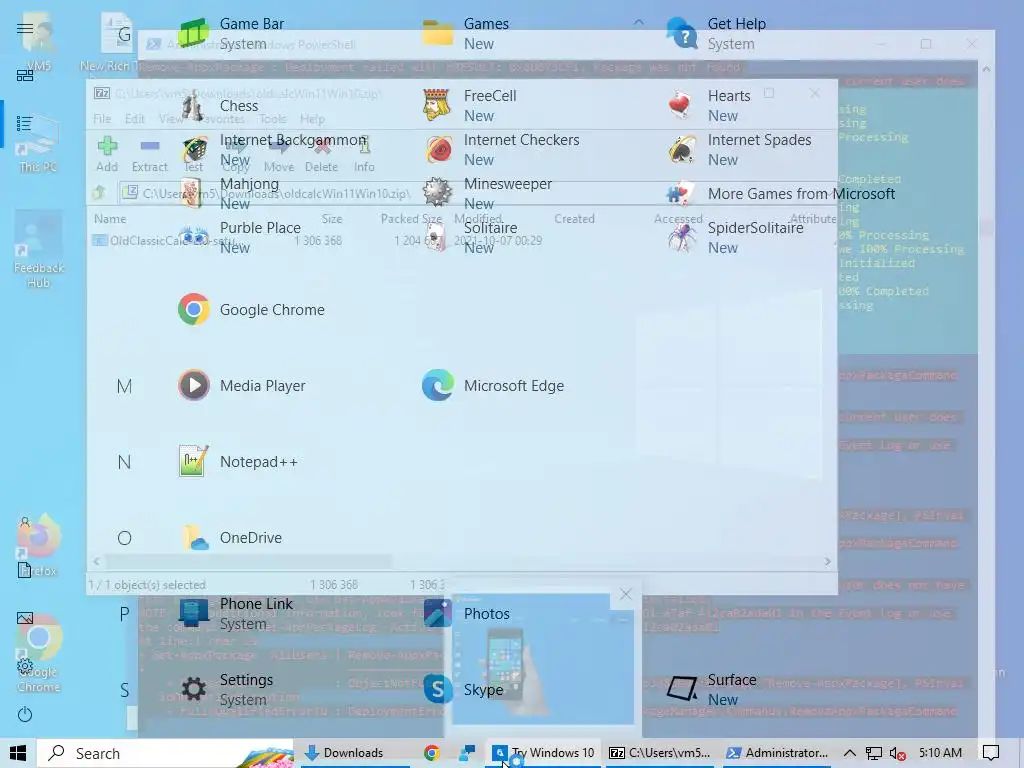Open the Power options in Start
This screenshot has width=1024, height=768.
point(25,714)
